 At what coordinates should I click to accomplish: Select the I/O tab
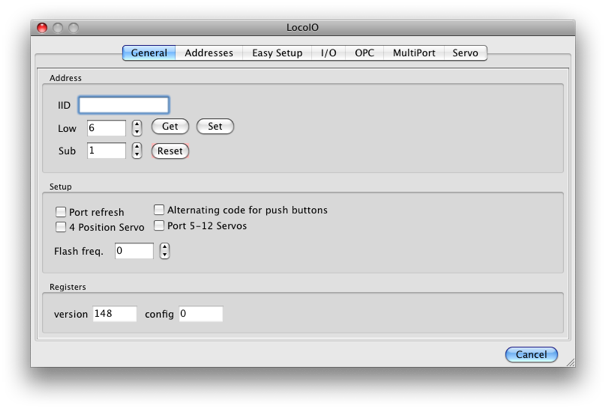328,53
